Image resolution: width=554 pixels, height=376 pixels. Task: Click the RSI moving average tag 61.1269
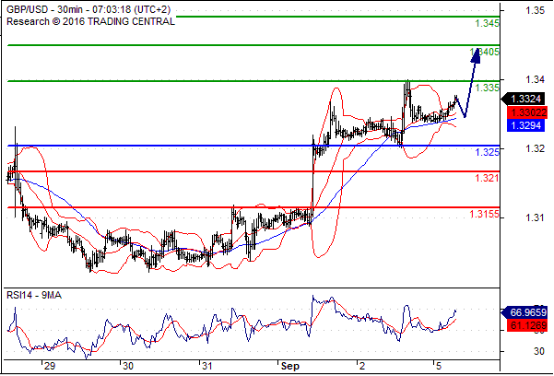click(x=528, y=325)
